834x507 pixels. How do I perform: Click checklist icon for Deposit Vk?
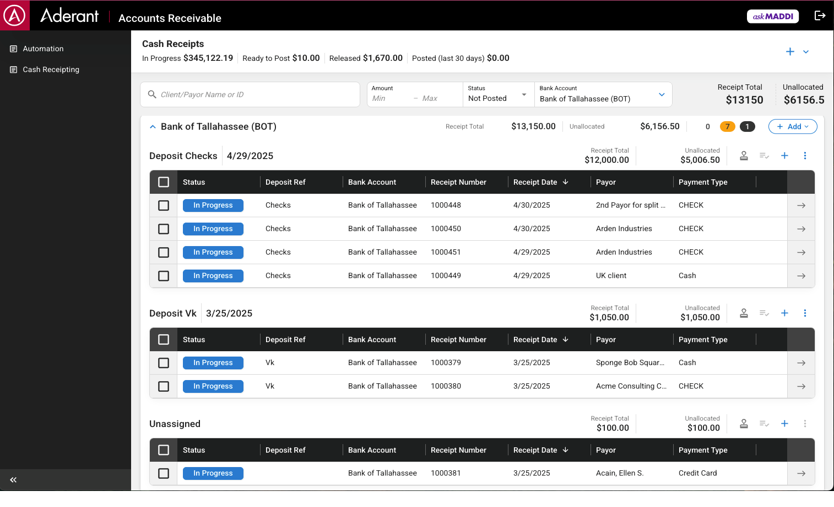click(764, 313)
